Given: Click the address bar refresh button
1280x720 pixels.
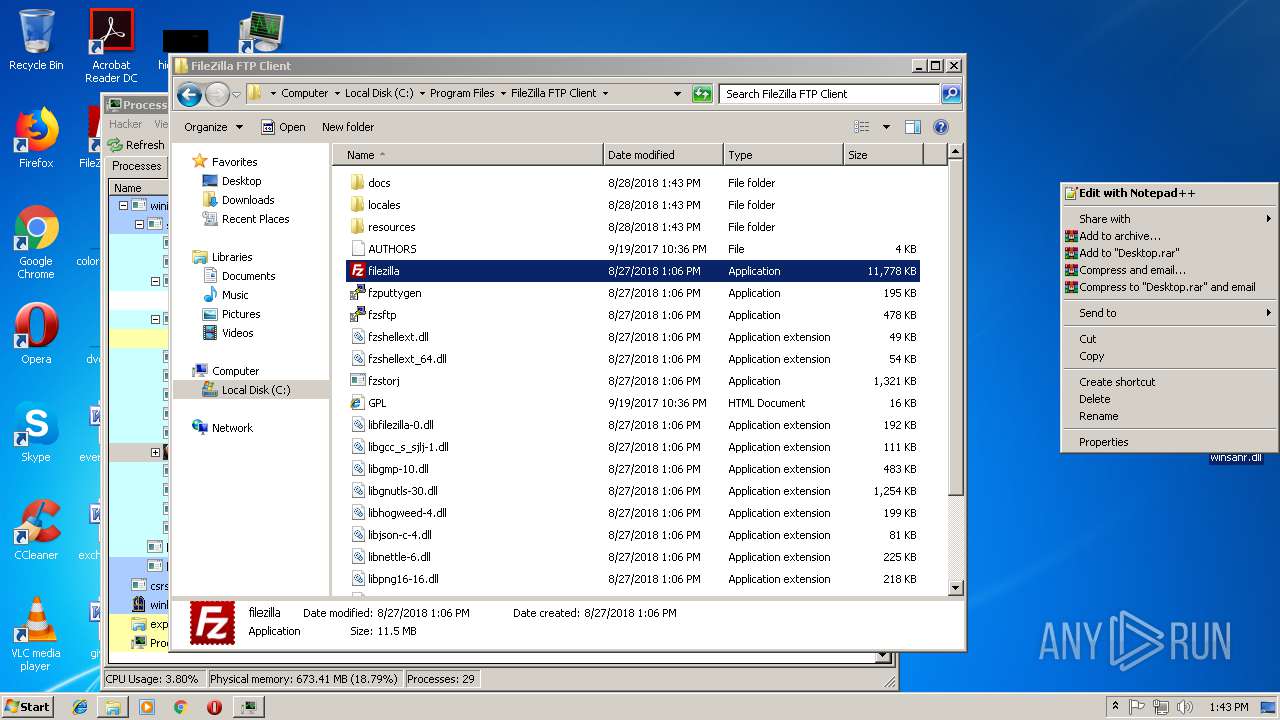Looking at the screenshot, I should (x=702, y=94).
